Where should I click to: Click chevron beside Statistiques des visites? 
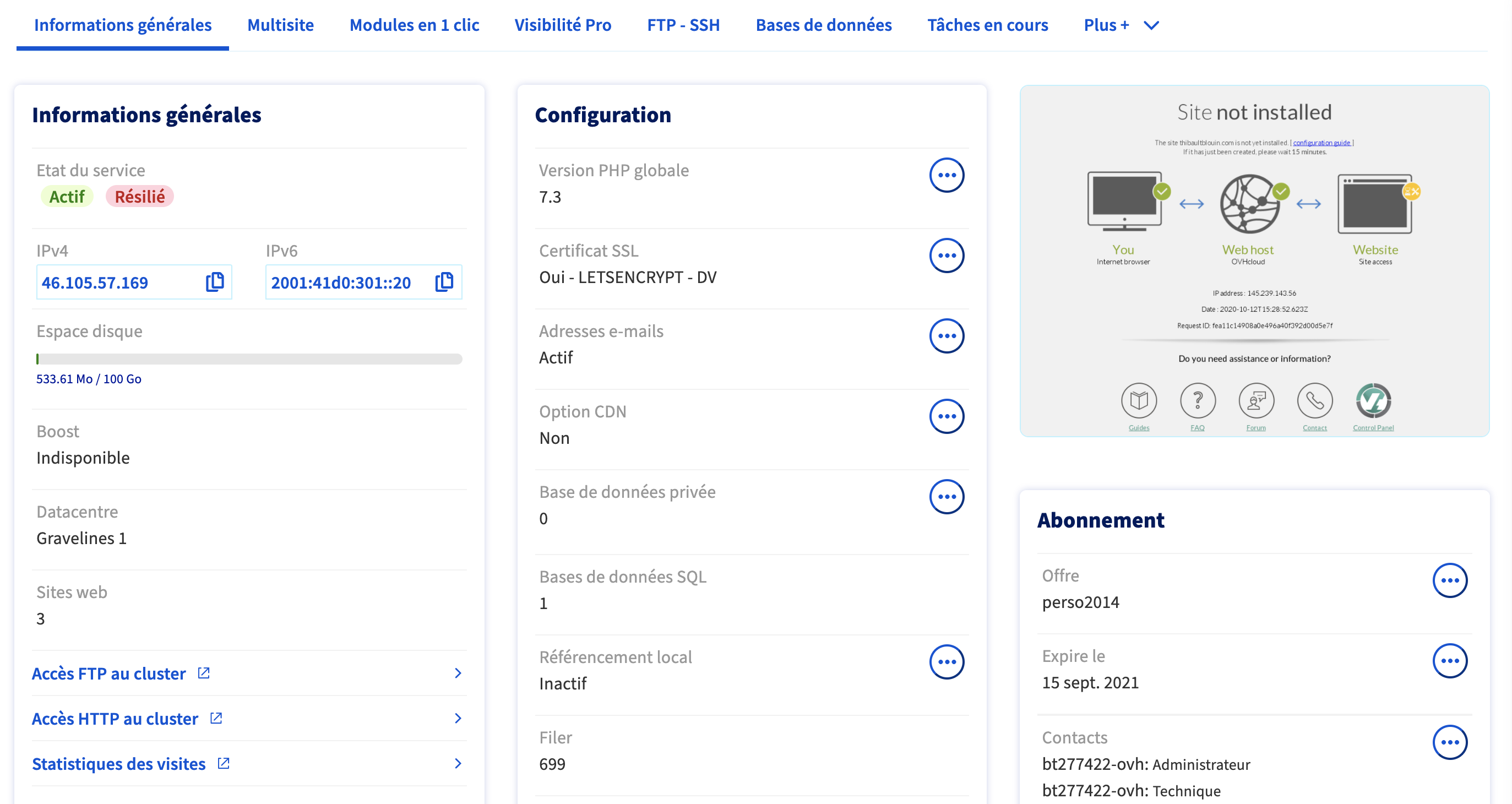pos(458,763)
